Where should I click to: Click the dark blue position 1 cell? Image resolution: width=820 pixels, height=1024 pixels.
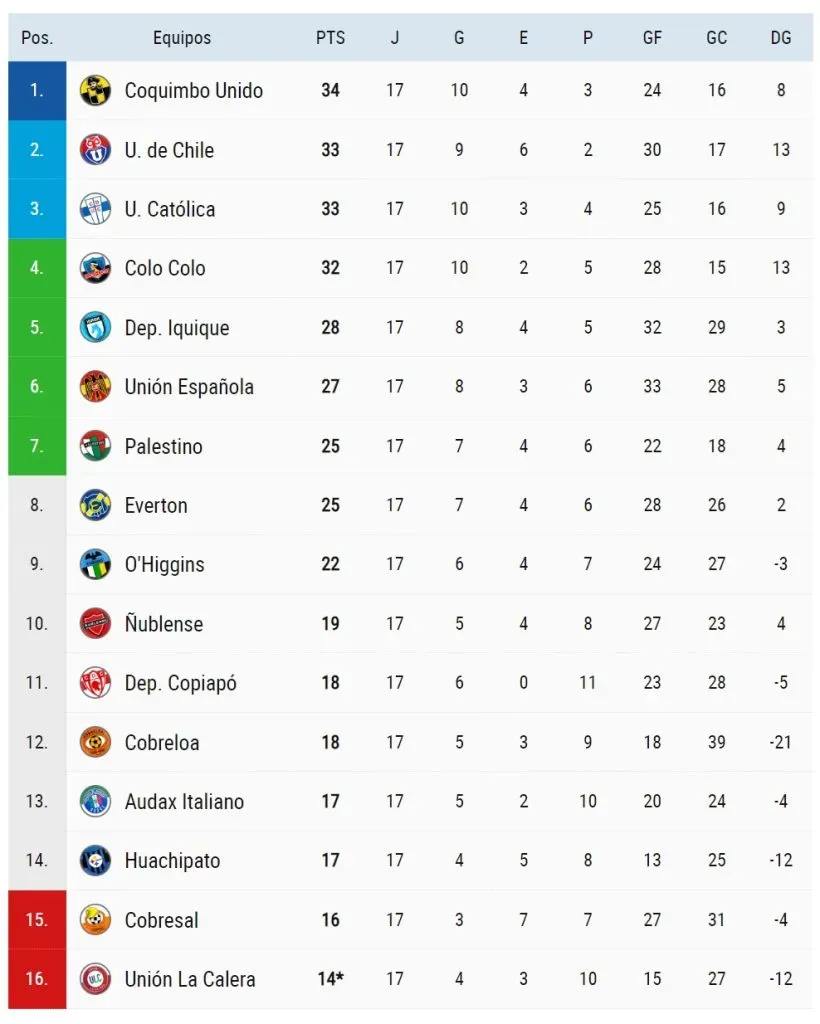coord(37,91)
